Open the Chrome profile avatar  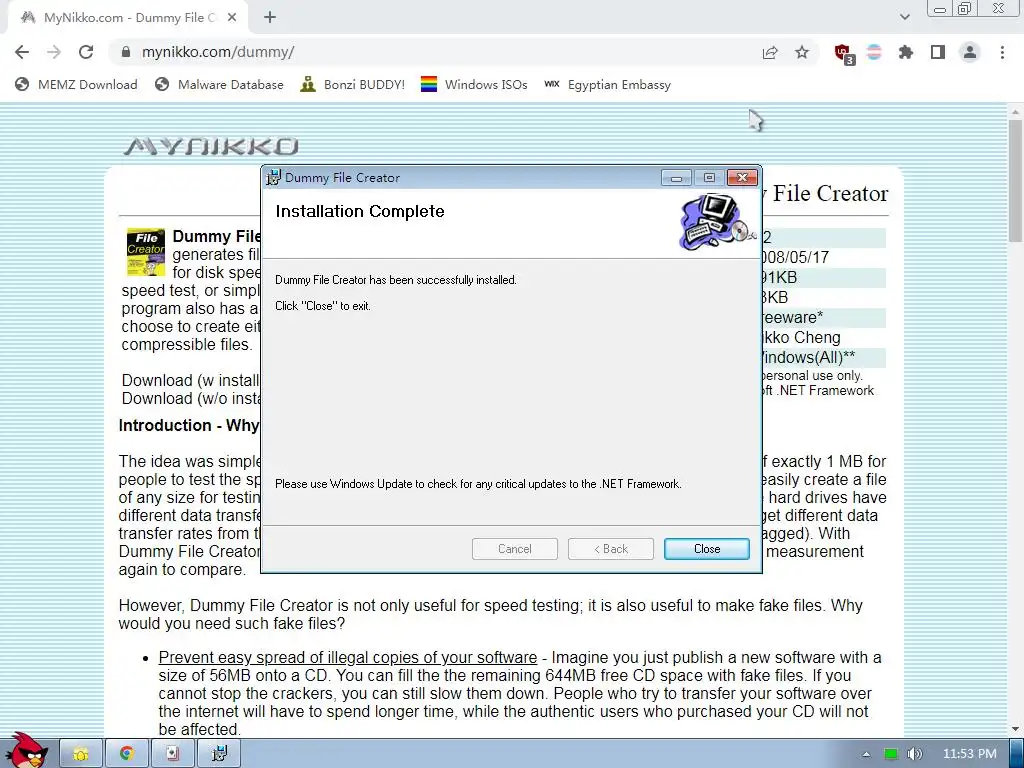point(970,52)
